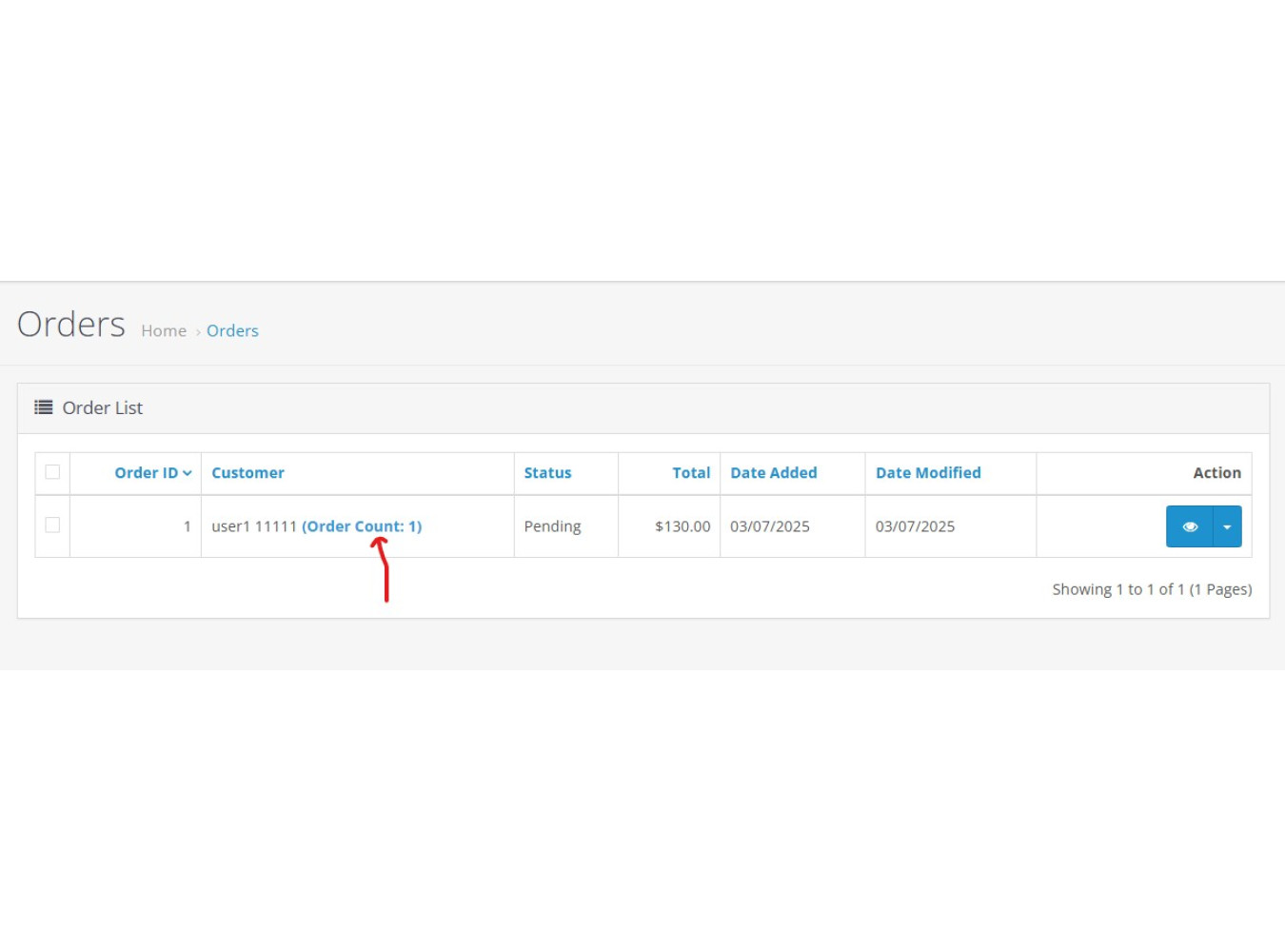Click the eye icon to view order
Image resolution: width=1285 pixels, height=952 pixels.
coord(1189,526)
